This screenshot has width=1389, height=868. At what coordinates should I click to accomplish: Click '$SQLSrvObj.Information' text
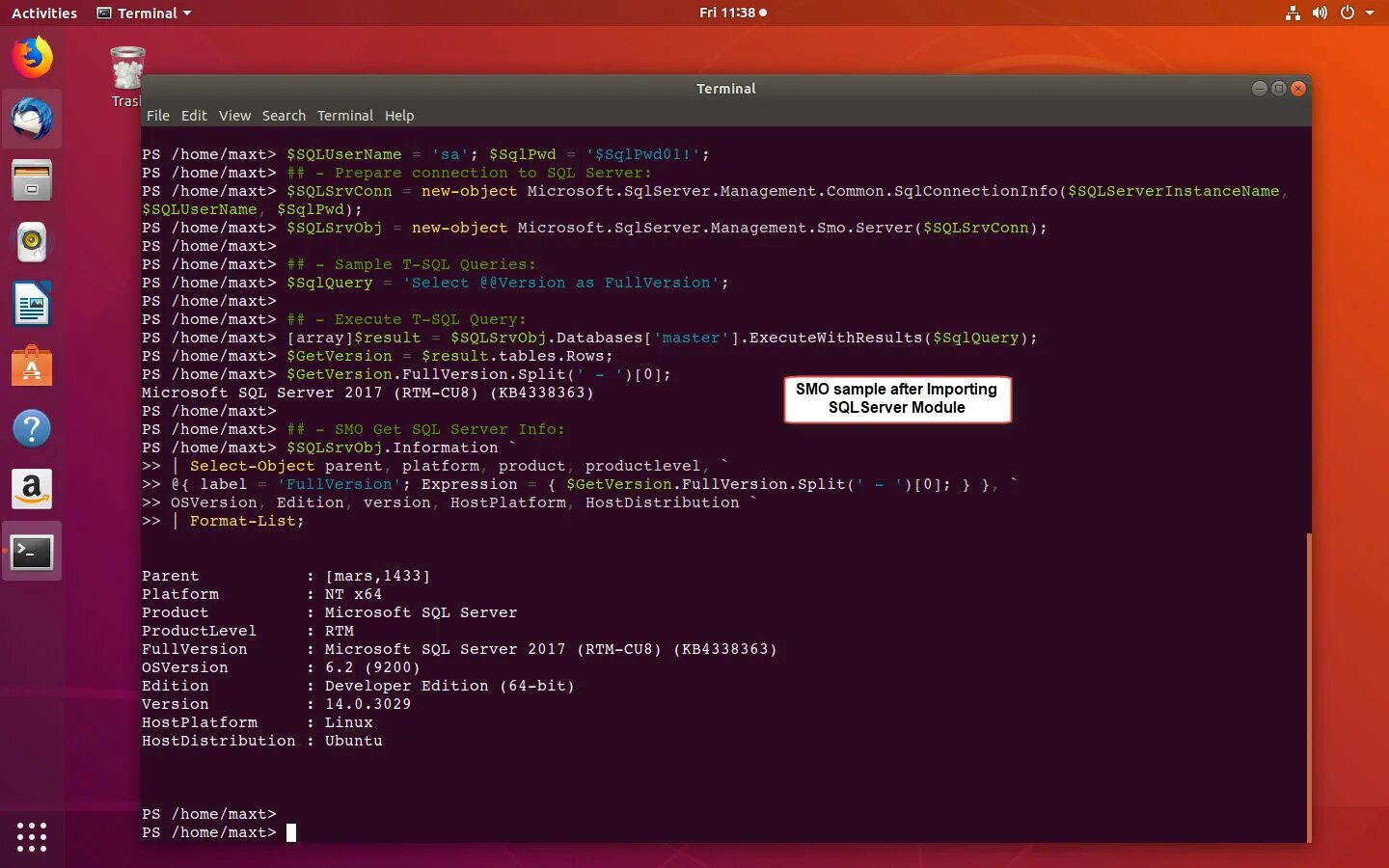[x=392, y=448]
